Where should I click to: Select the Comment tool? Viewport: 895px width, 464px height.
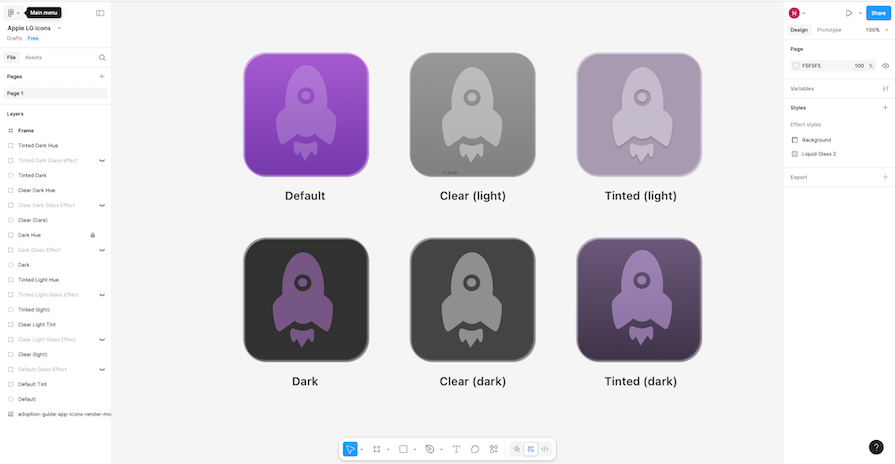tap(475, 449)
